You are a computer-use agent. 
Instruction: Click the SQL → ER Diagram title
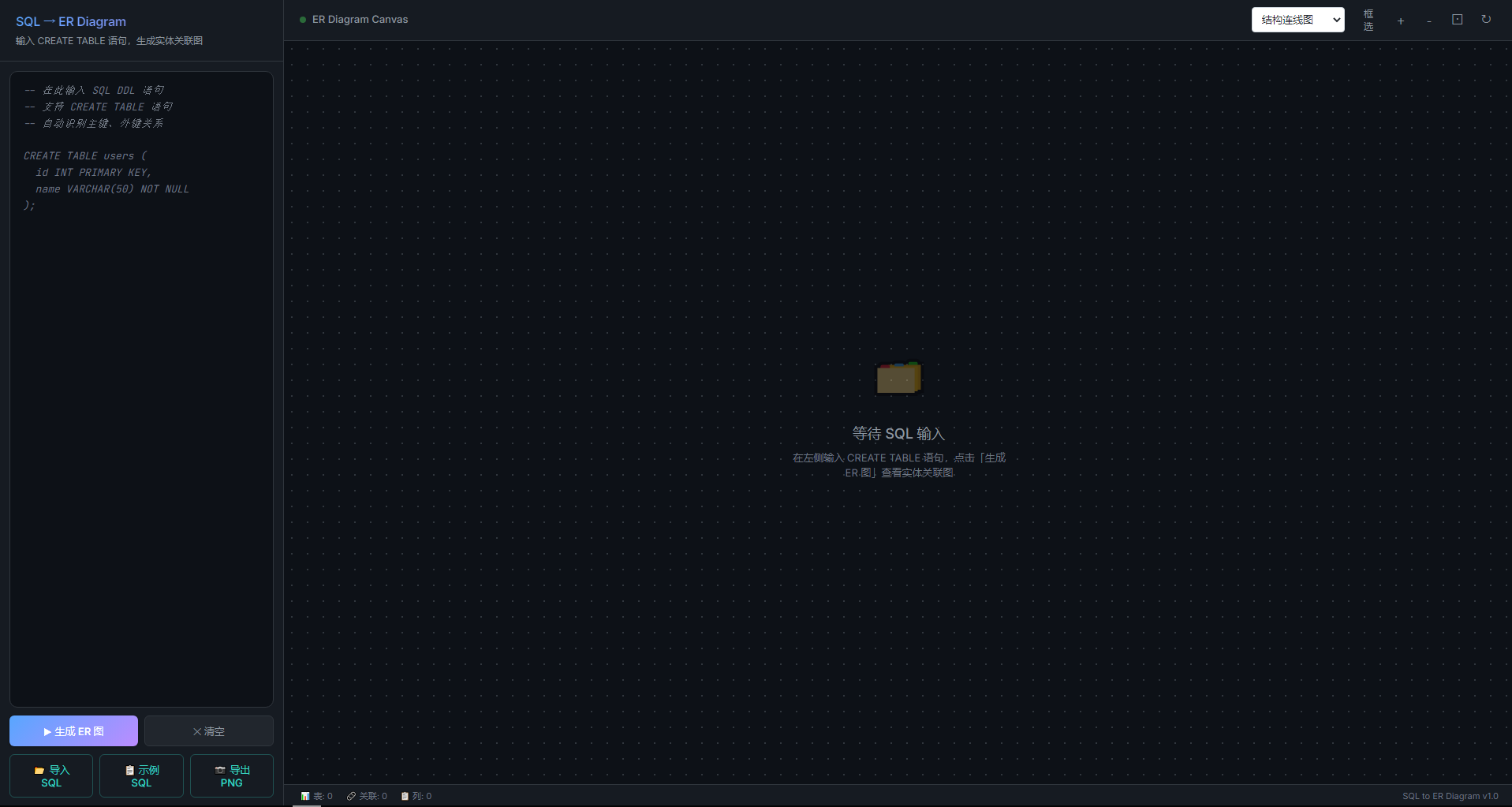click(71, 21)
